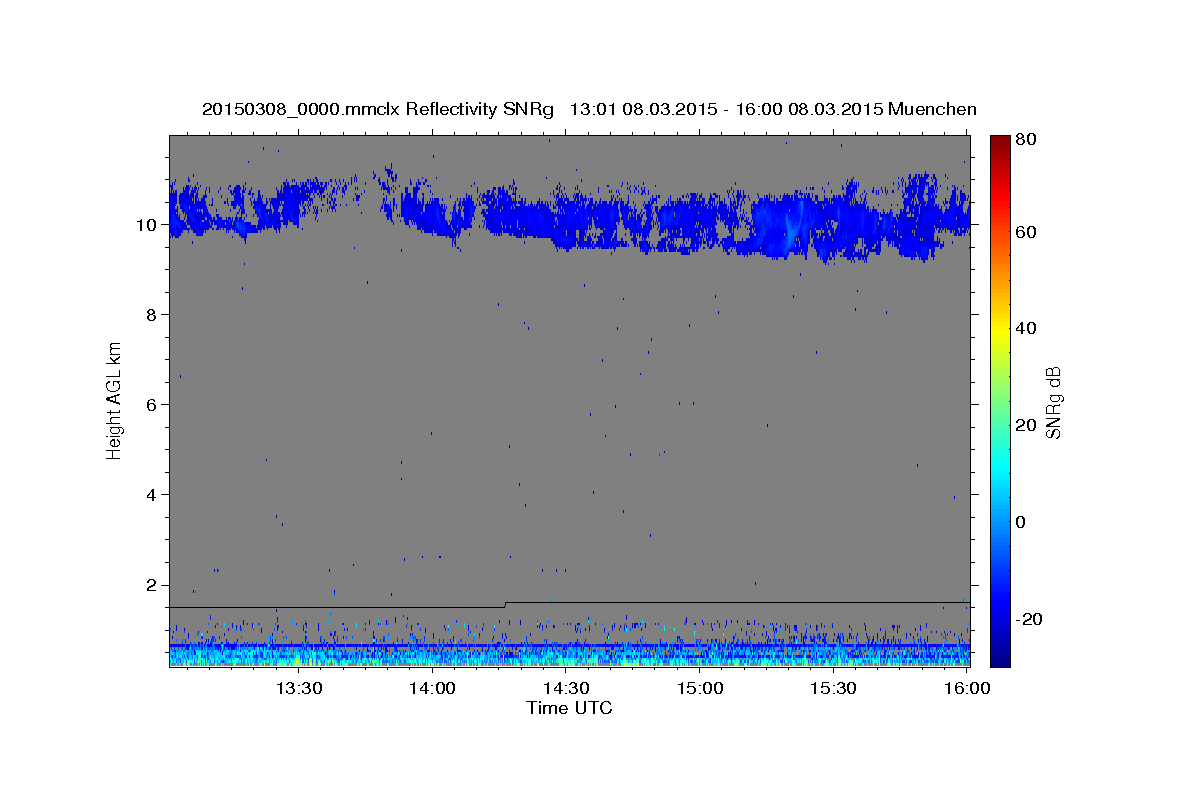
Task: Select the 'Height AGL km' axis label
Action: 114,399
